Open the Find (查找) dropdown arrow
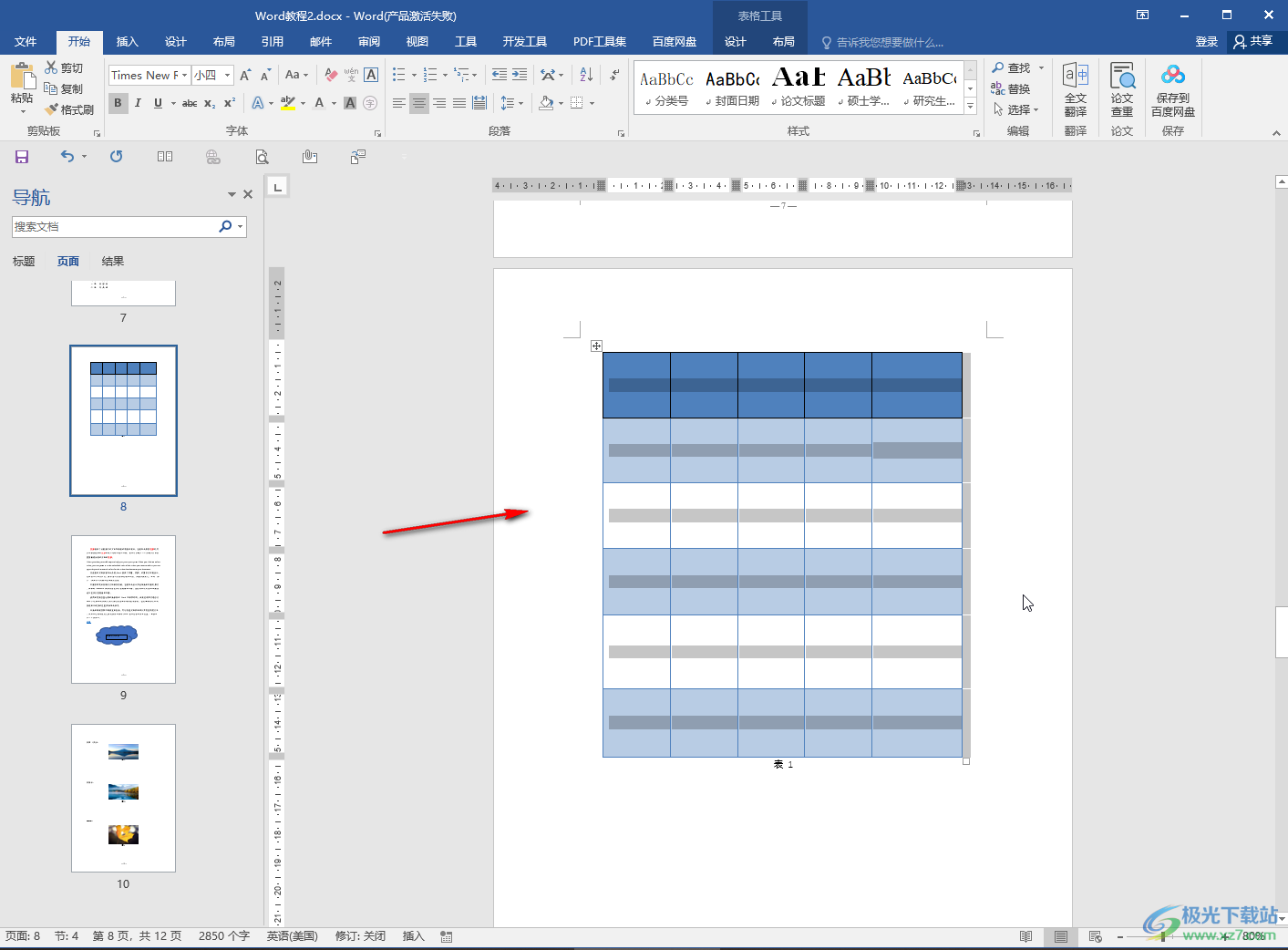The image size is (1288, 950). 1041,68
